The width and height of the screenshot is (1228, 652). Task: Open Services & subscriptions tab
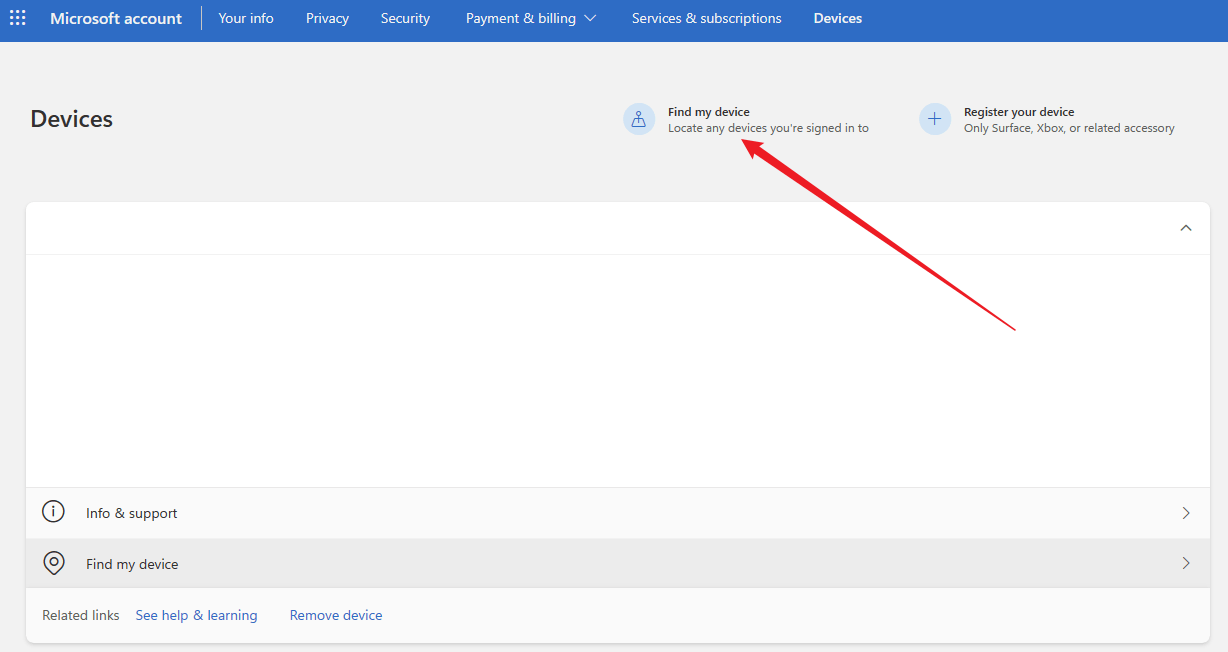click(x=707, y=18)
